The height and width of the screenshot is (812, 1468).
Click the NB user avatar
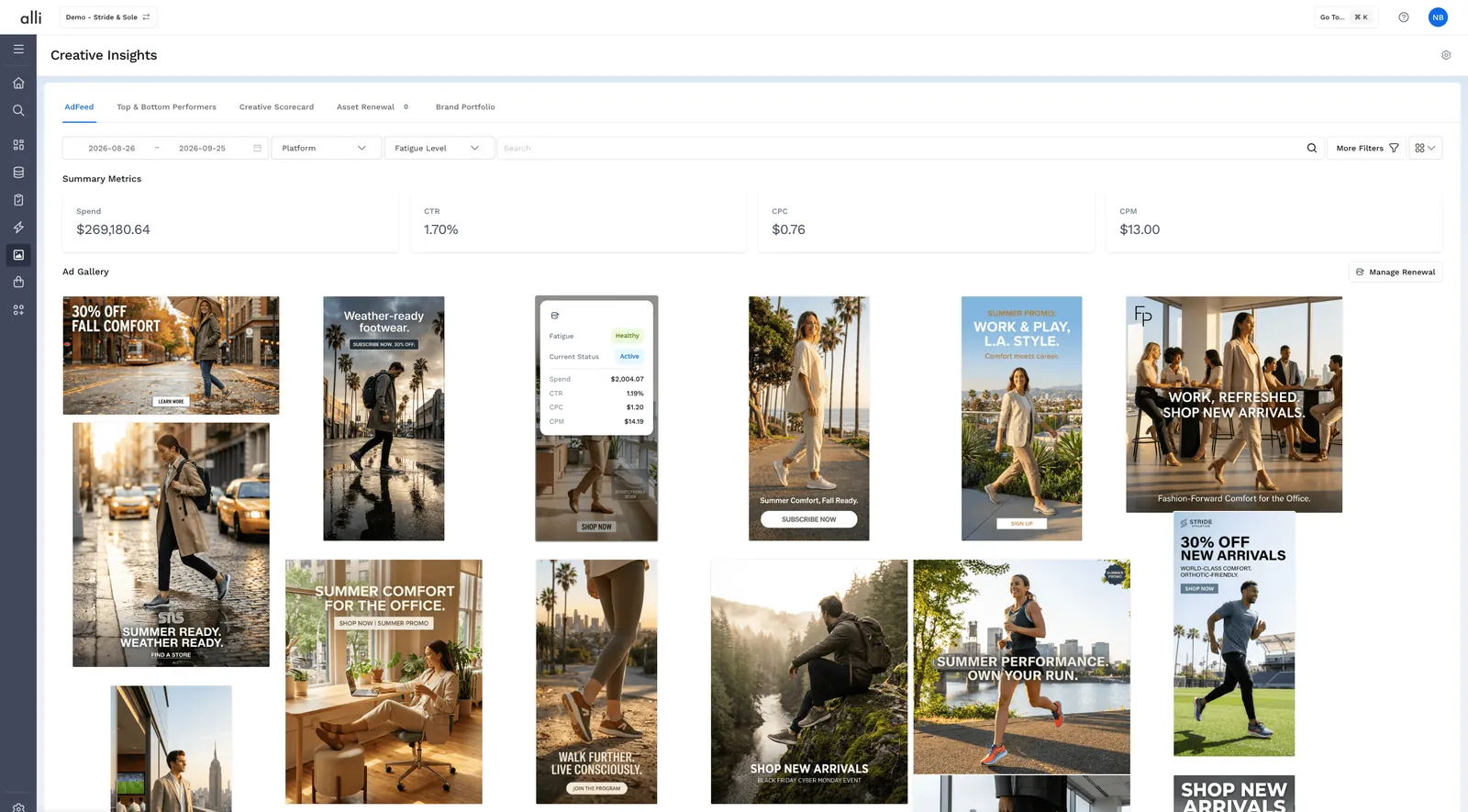(x=1438, y=17)
